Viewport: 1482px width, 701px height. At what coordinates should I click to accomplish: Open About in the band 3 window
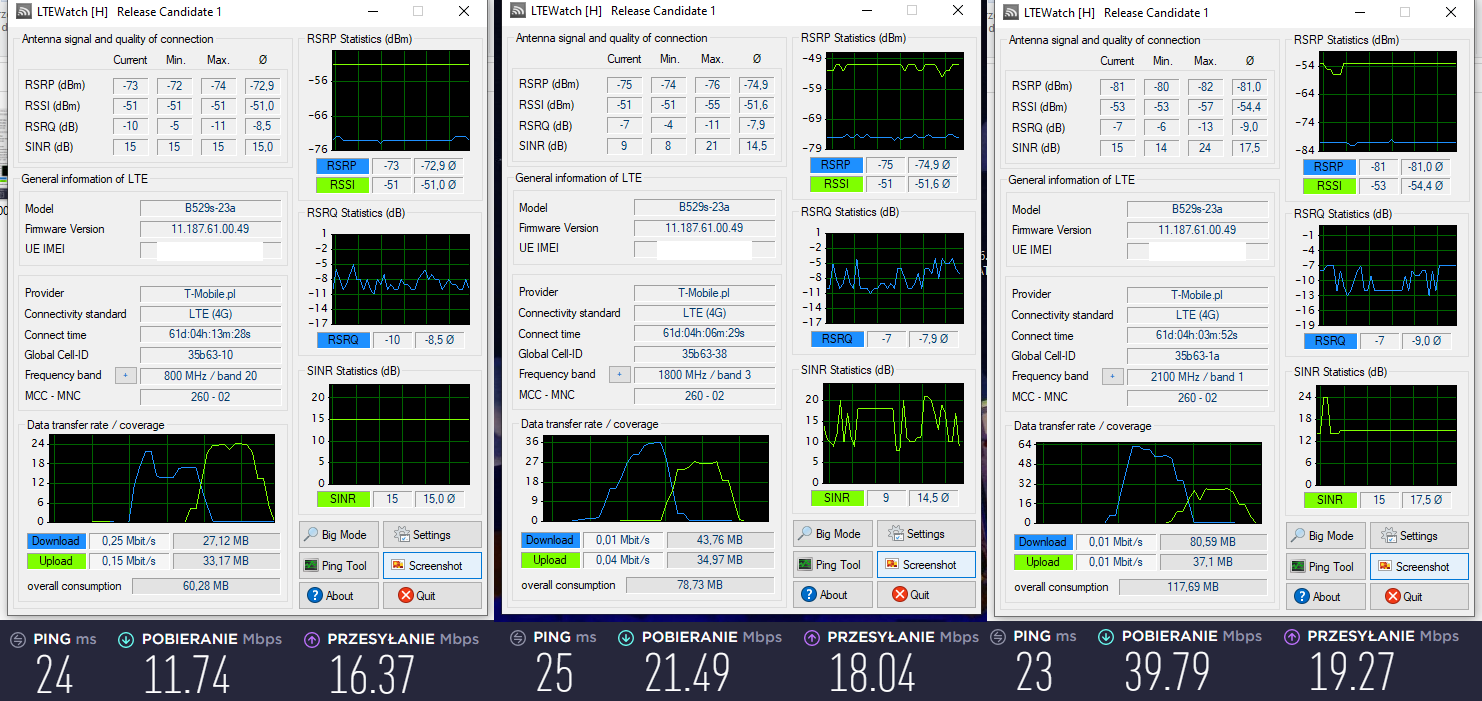(833, 594)
